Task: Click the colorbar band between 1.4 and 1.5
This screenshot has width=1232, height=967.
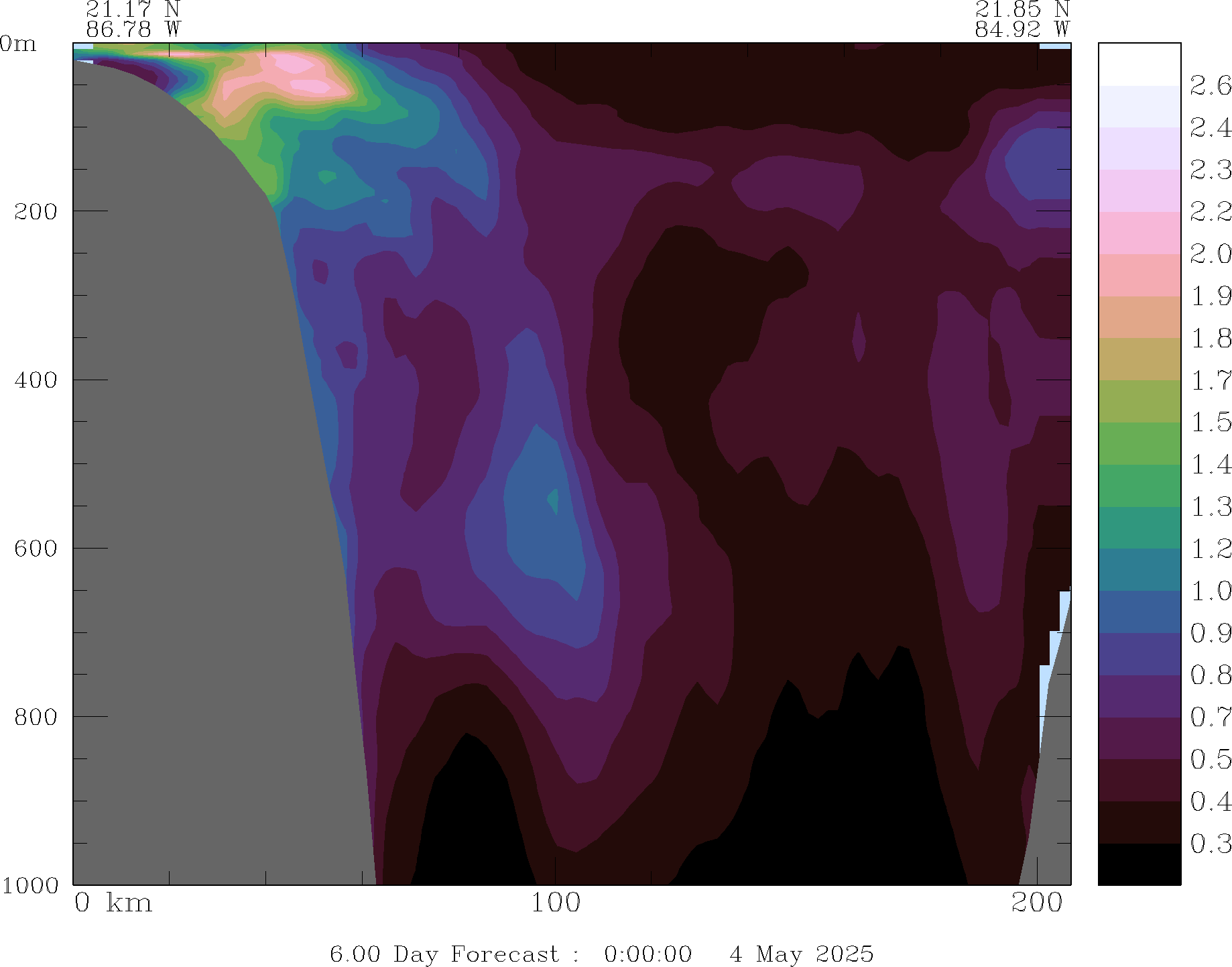Action: coord(1139,443)
